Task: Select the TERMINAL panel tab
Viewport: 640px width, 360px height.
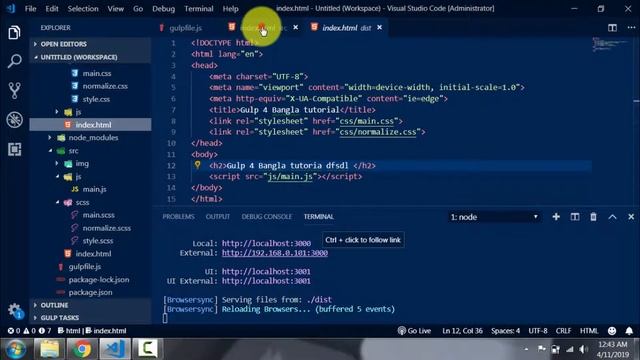Action: (318, 217)
